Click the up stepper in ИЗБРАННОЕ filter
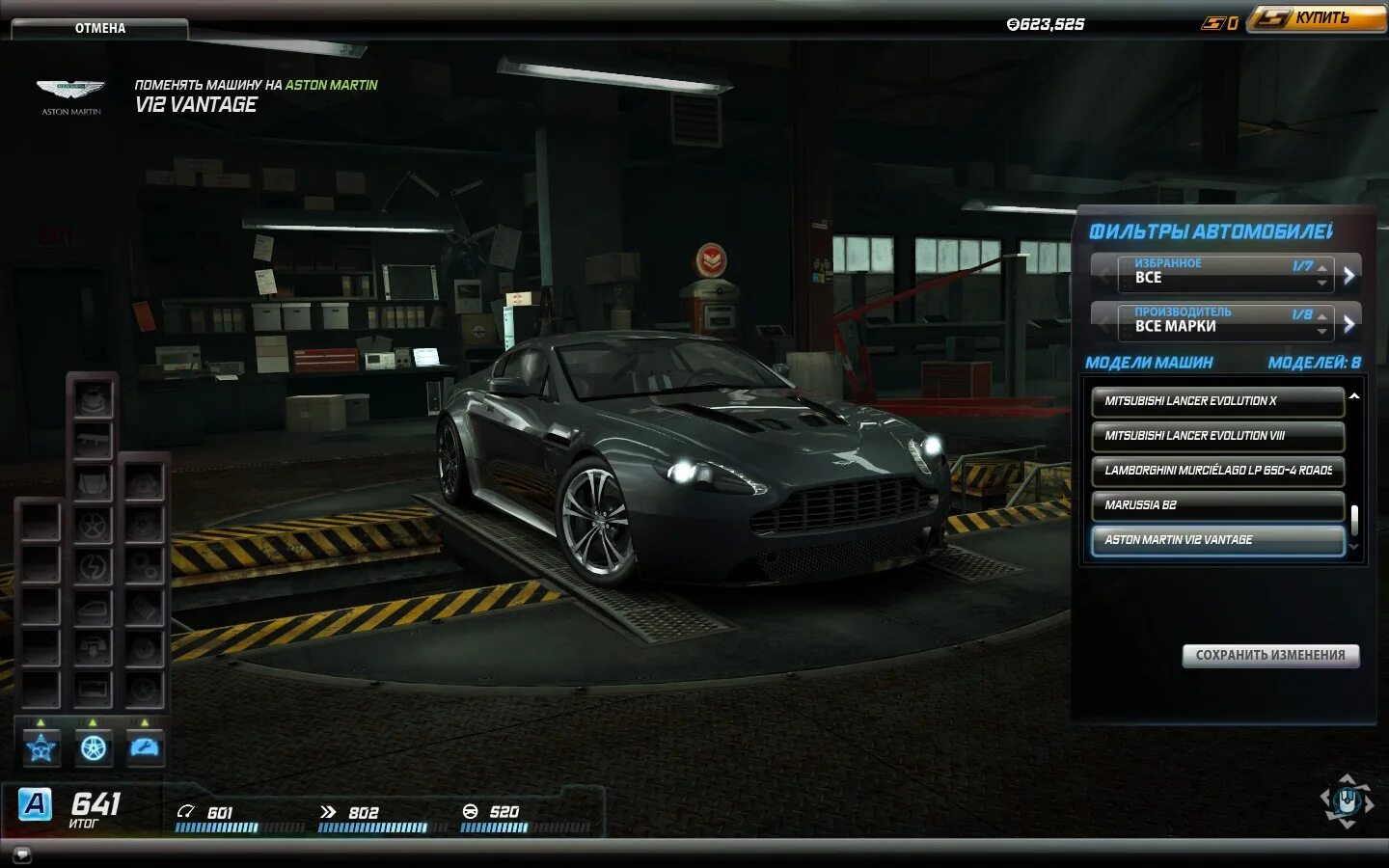Image resolution: width=1389 pixels, height=868 pixels. click(x=1322, y=267)
